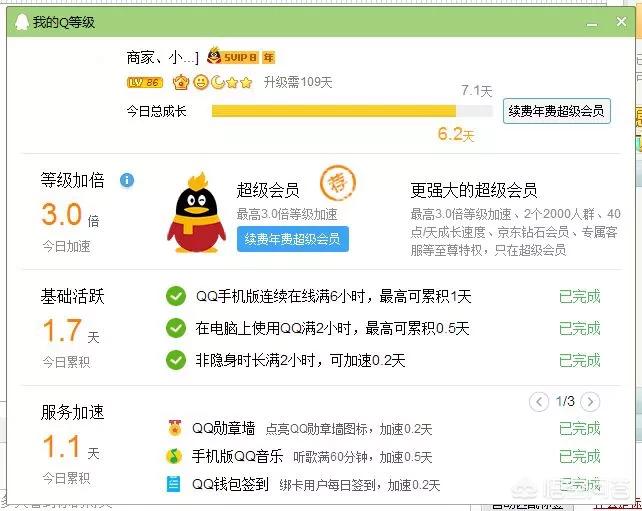Click the 我的Q等级 window title
The height and width of the screenshot is (511, 642).
(64, 22)
